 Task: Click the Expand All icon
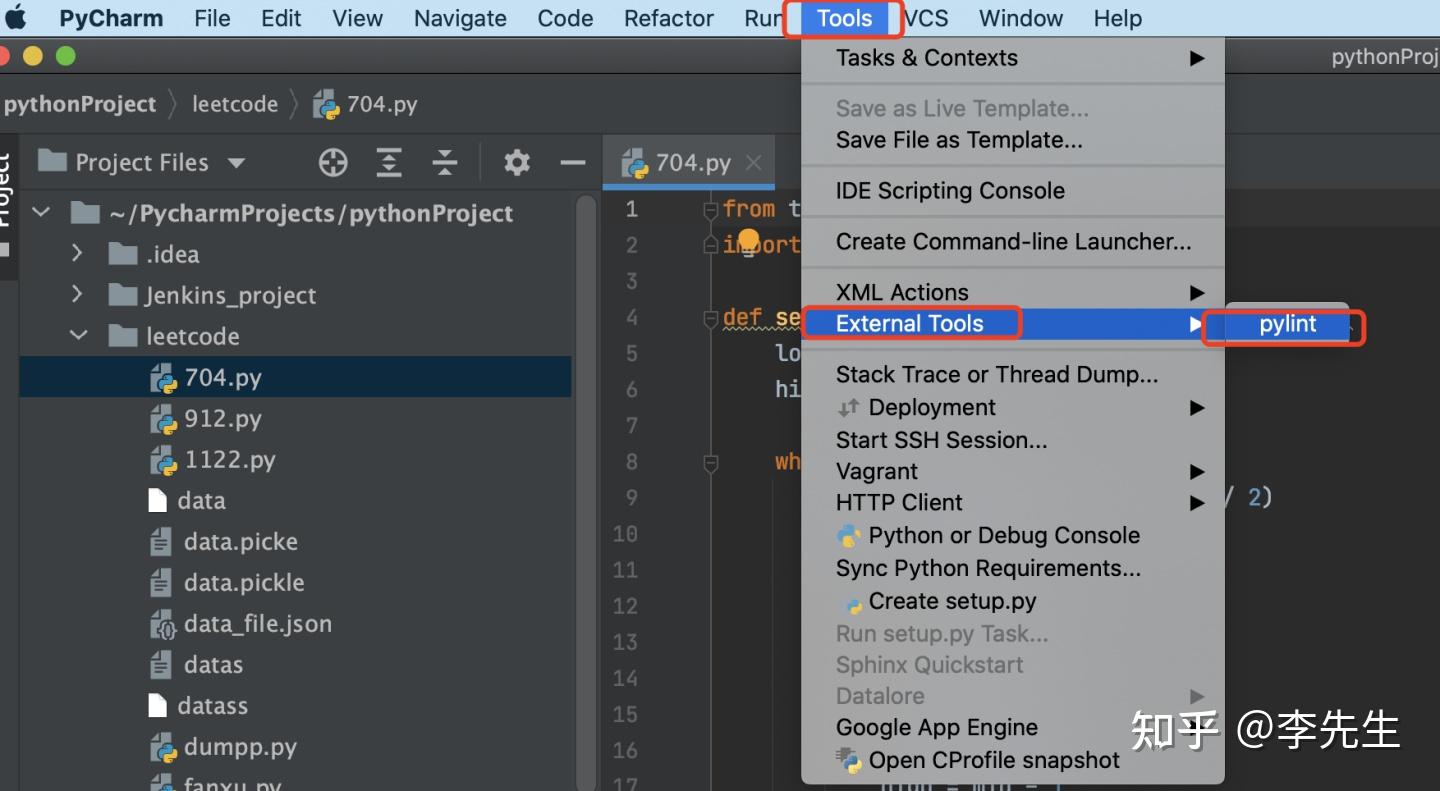click(x=389, y=162)
